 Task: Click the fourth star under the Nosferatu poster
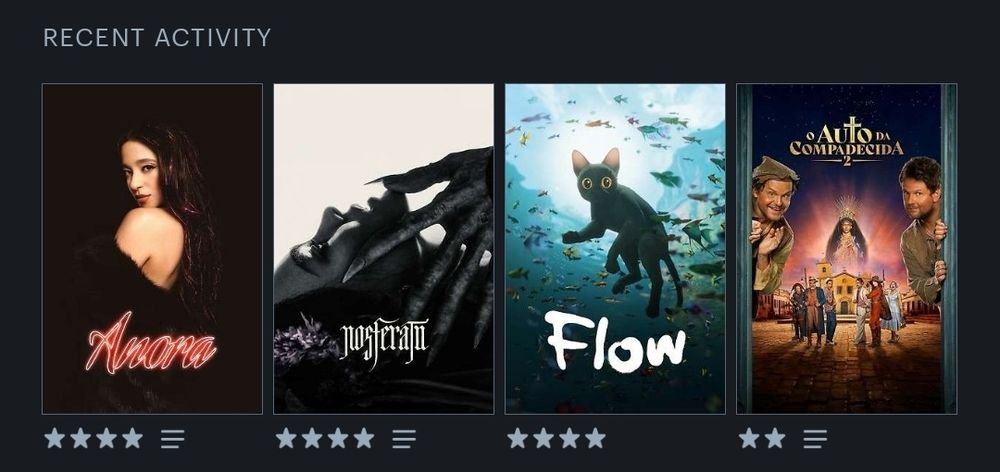pos(364,438)
